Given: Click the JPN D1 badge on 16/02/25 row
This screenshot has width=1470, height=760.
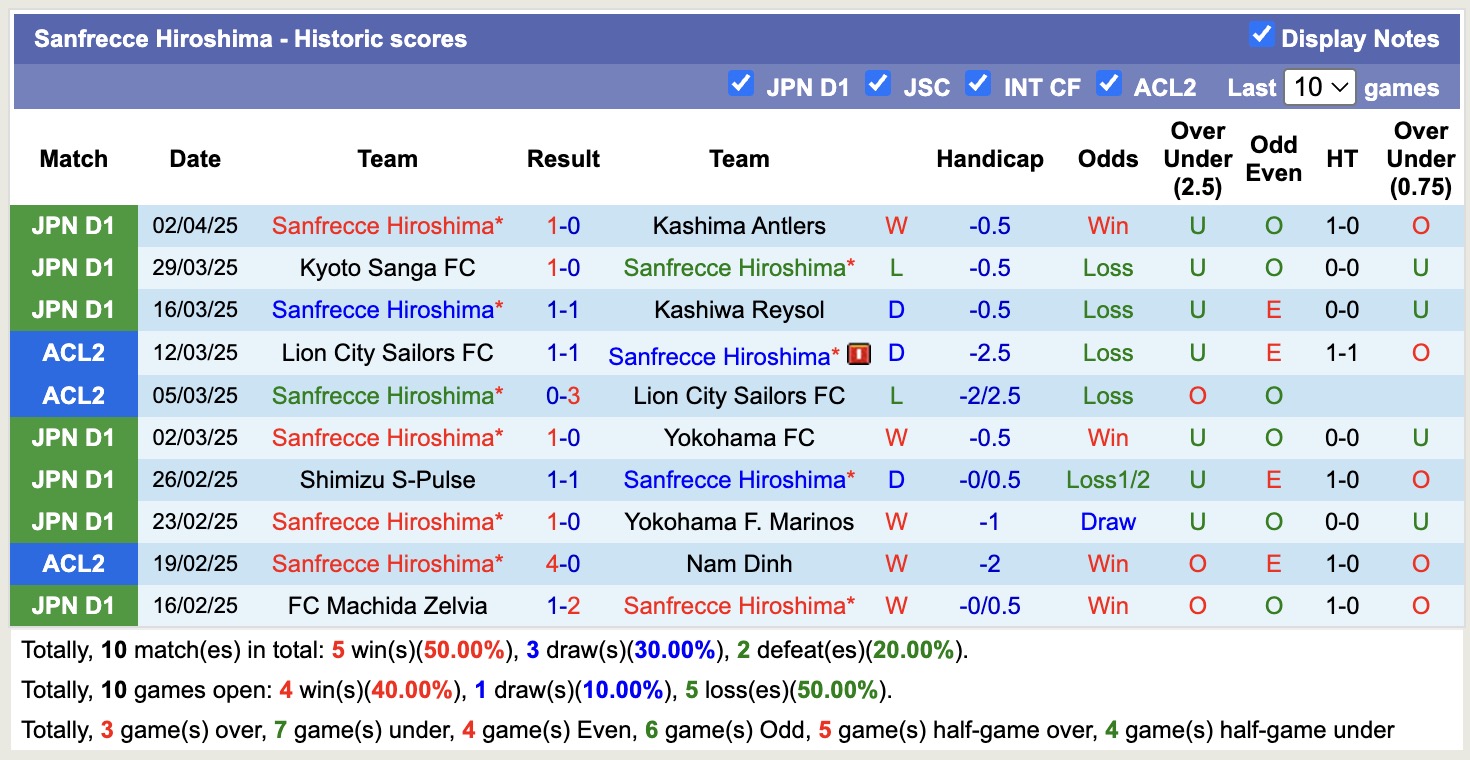Looking at the screenshot, I should [x=74, y=605].
